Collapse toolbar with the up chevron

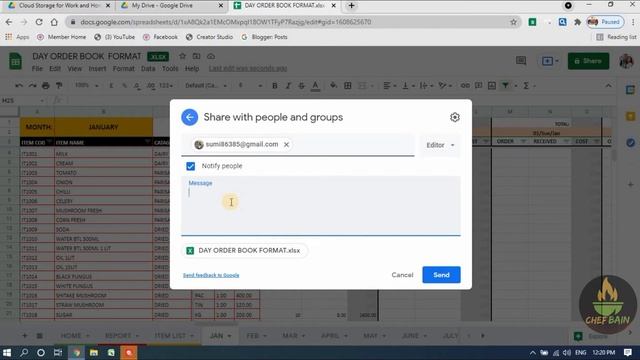tap(609, 86)
